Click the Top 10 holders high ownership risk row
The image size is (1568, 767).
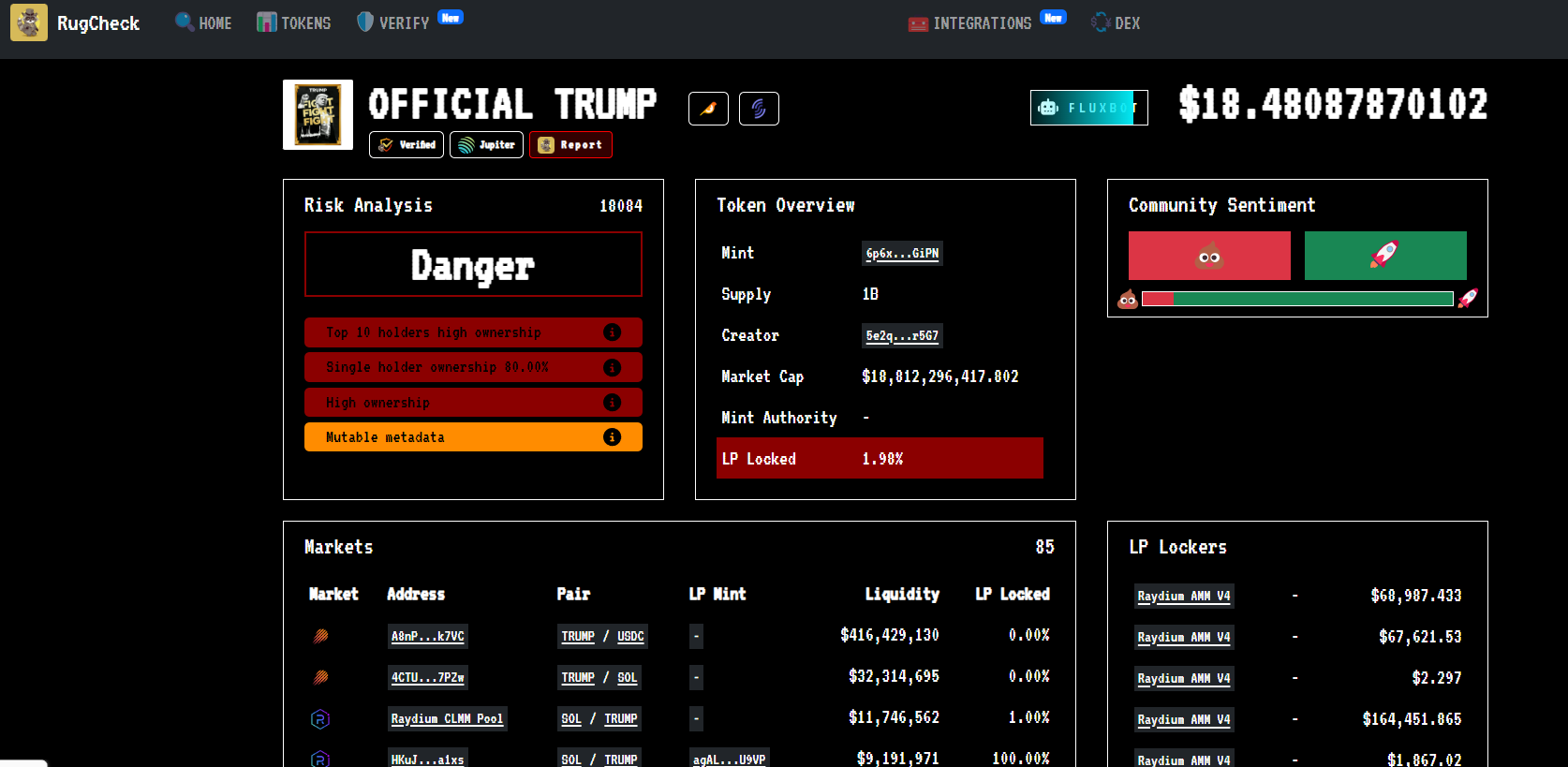(x=473, y=332)
